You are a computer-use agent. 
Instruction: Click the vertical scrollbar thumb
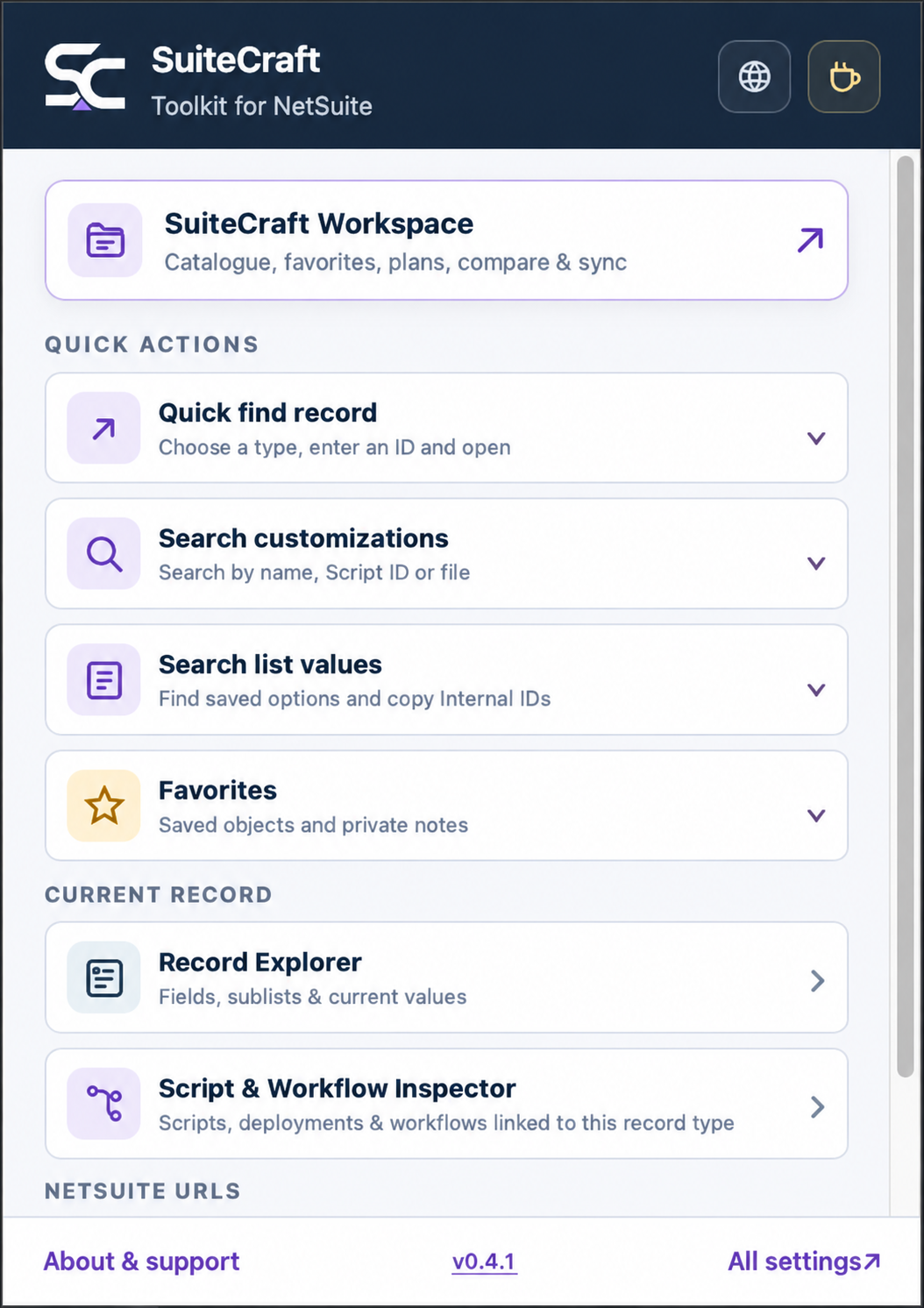pyautogui.click(x=906, y=616)
